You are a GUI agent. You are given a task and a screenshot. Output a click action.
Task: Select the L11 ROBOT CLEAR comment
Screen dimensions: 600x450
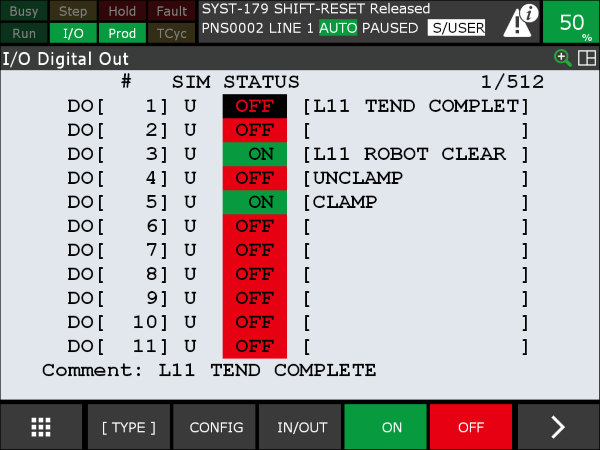tap(415, 154)
